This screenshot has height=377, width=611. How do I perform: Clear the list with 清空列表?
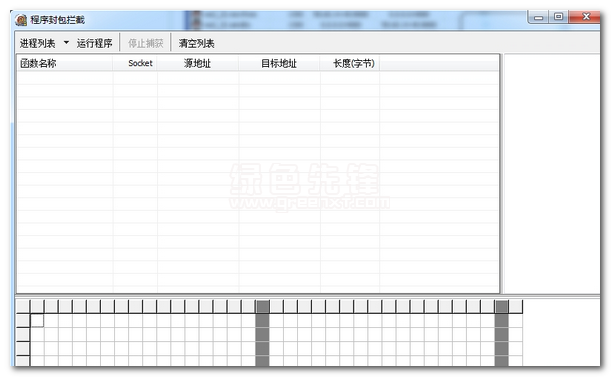196,43
